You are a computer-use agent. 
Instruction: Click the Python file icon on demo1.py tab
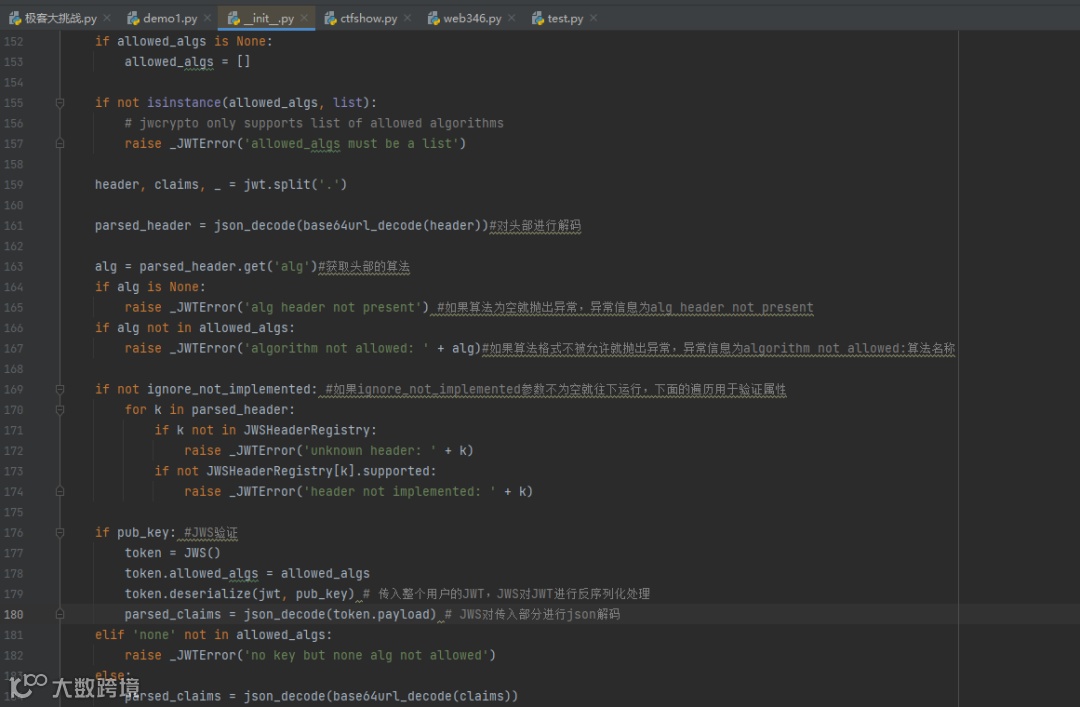coord(133,18)
